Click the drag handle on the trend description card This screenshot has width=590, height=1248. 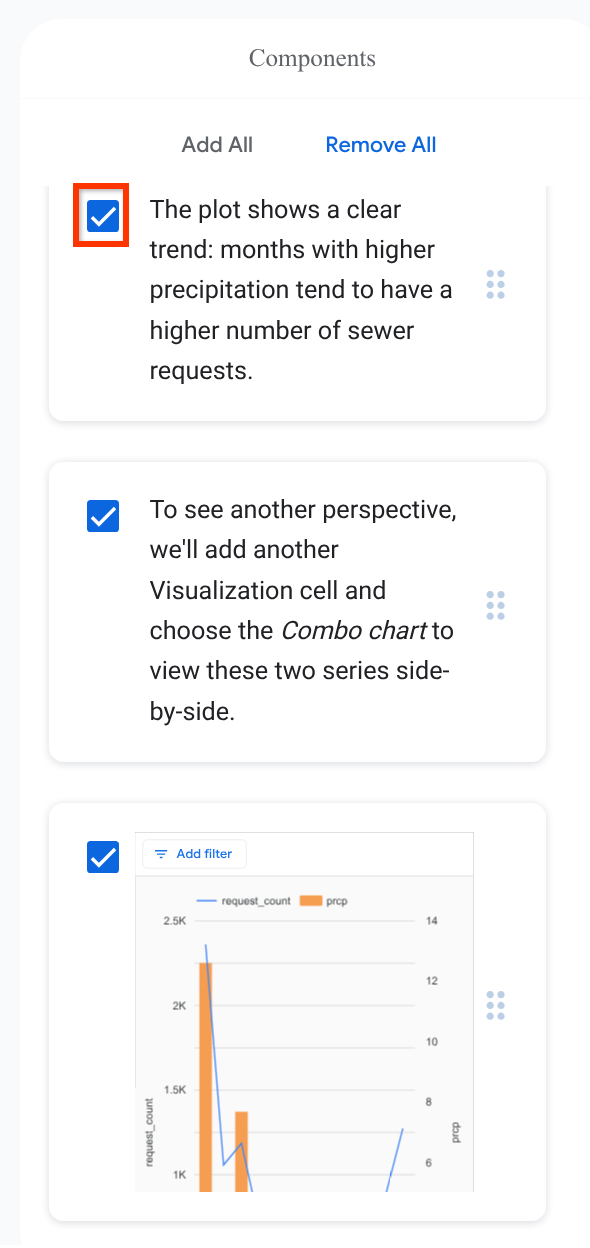[x=495, y=286]
